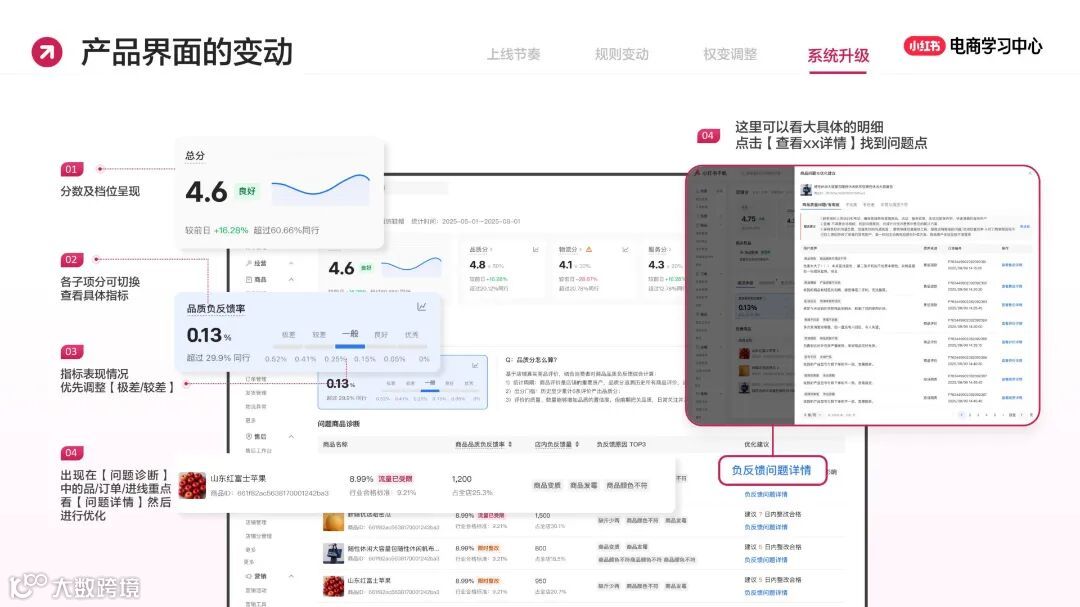Open the trend chart icon on 品质负反馈率 card
1080x607 pixels.
tap(421, 307)
